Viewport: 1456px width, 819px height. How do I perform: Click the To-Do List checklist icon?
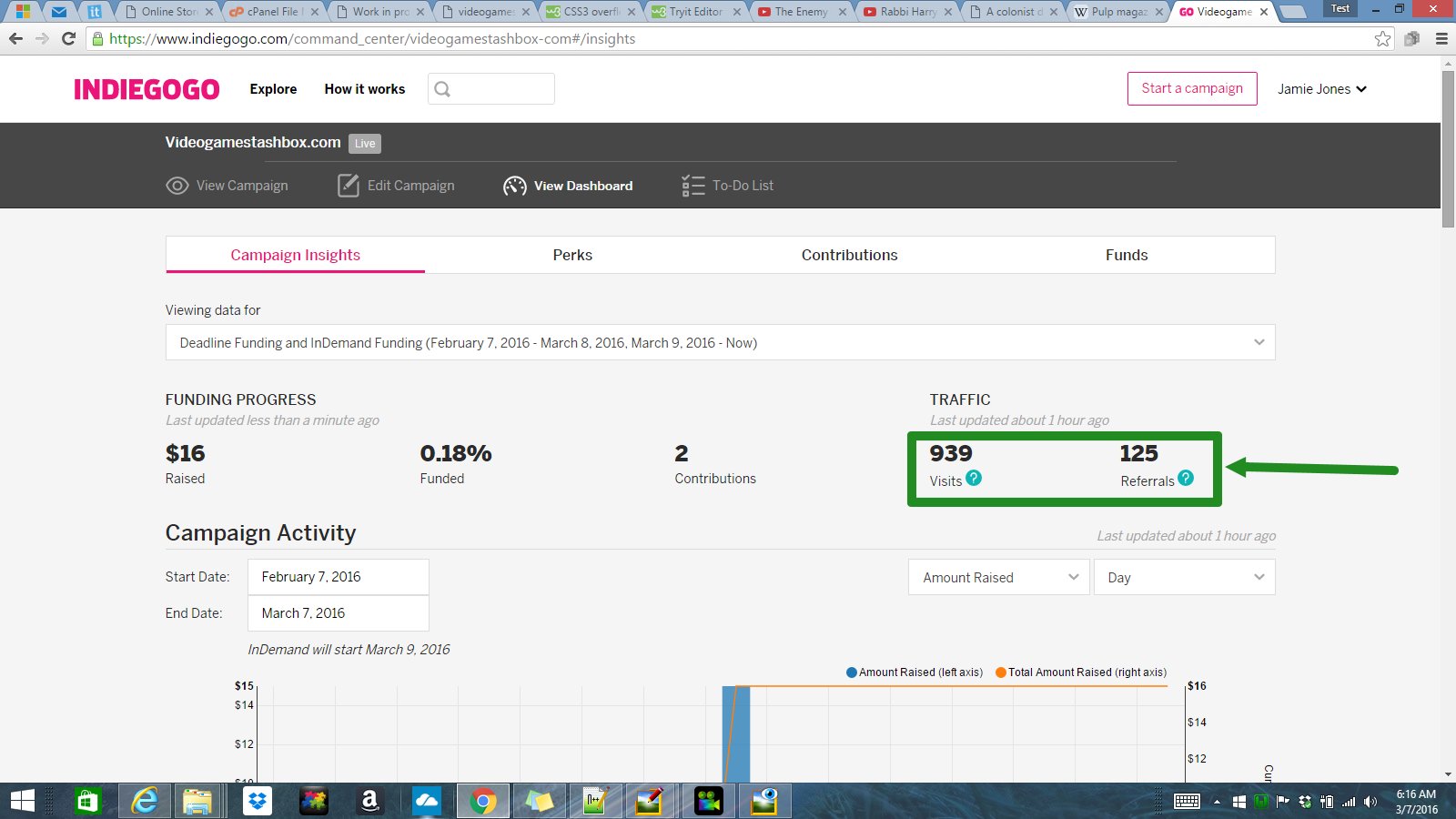693,186
